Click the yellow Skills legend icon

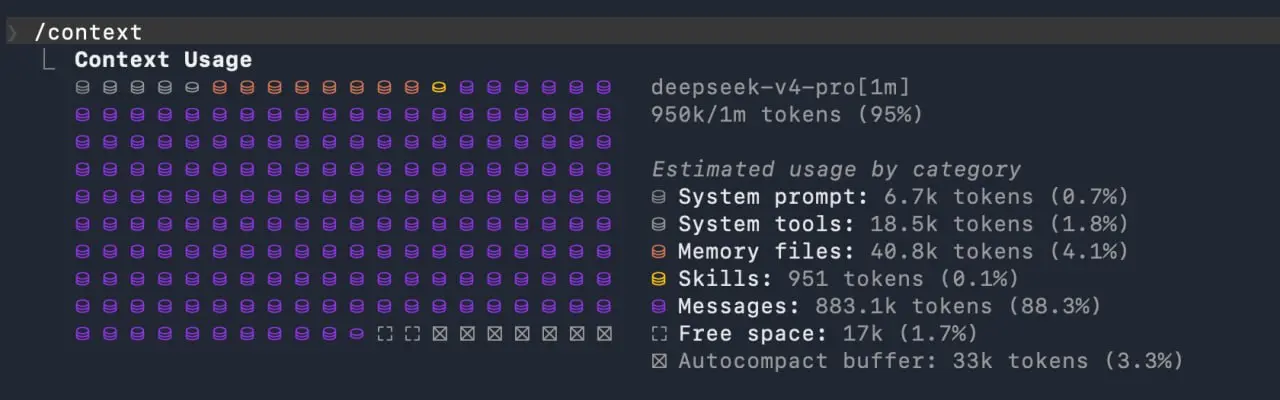pyautogui.click(x=658, y=279)
